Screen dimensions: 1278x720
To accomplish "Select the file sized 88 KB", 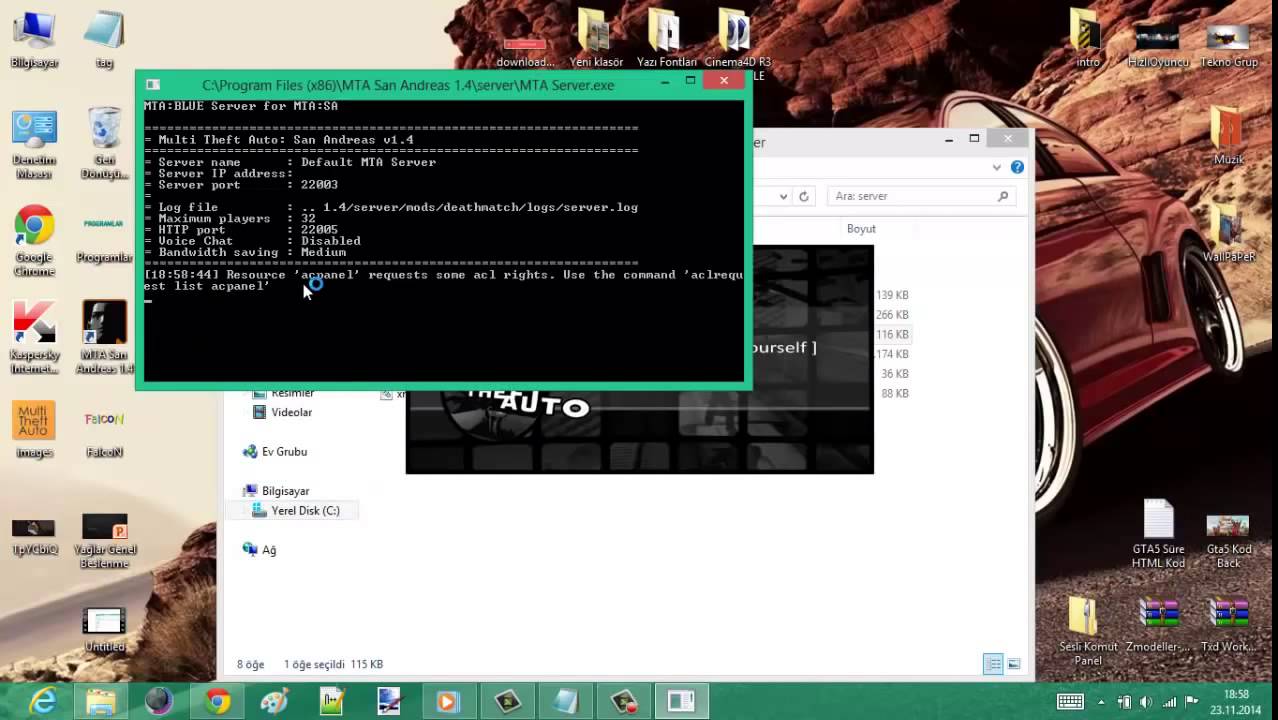I will [894, 394].
